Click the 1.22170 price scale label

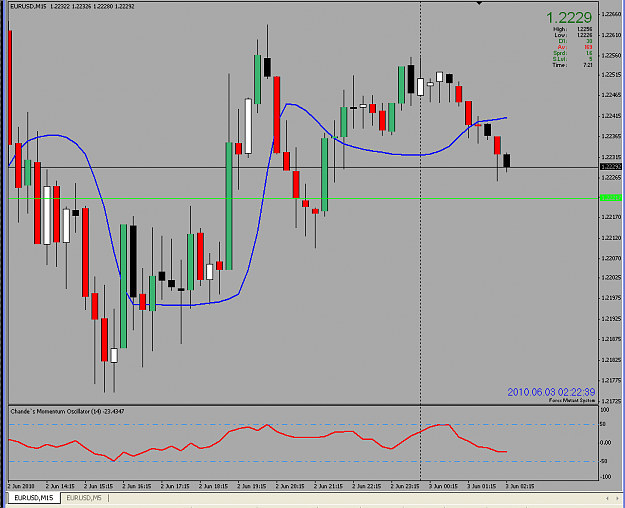pyautogui.click(x=611, y=217)
